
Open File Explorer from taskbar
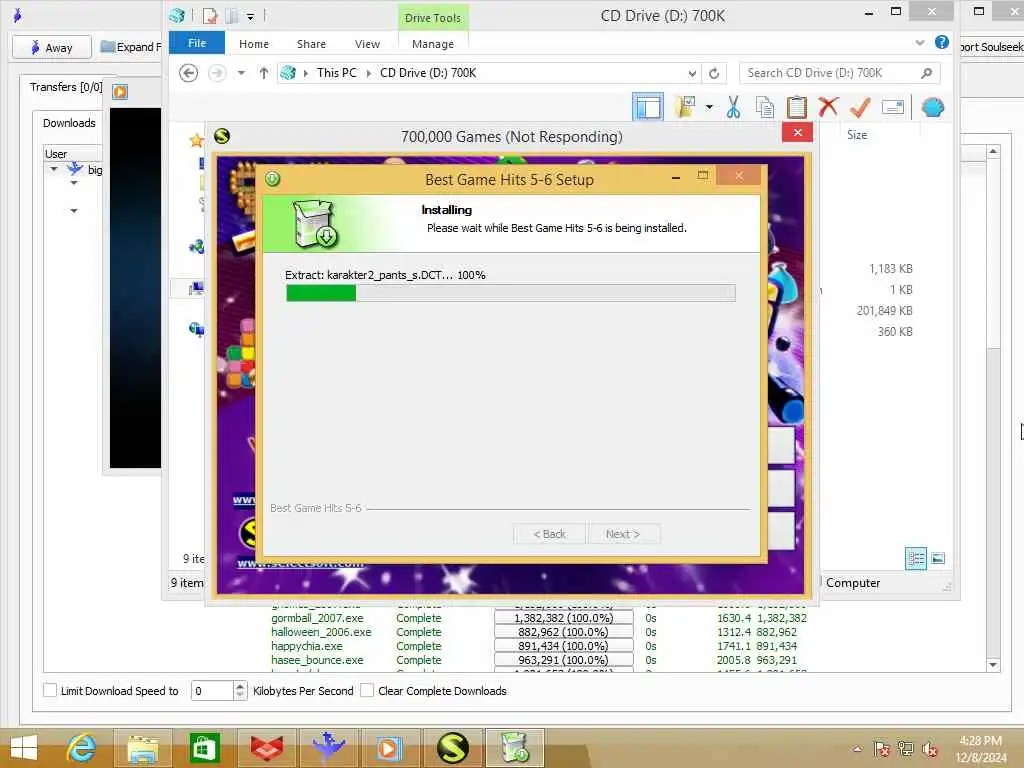pos(142,748)
